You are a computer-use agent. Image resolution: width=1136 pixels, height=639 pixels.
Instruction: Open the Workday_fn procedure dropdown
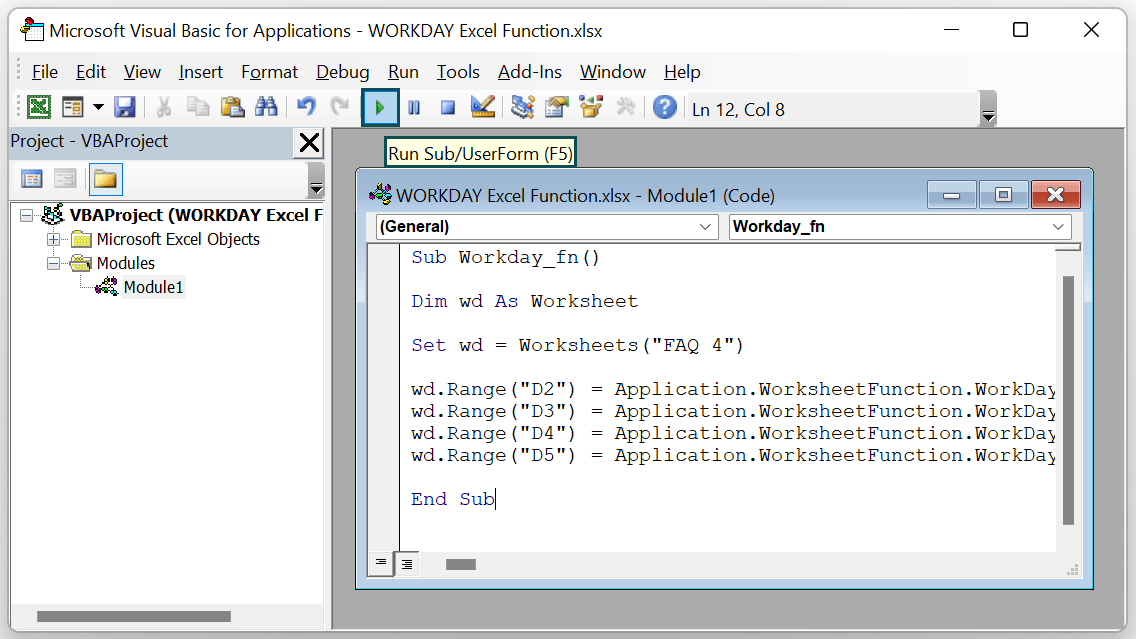[x=1057, y=227]
